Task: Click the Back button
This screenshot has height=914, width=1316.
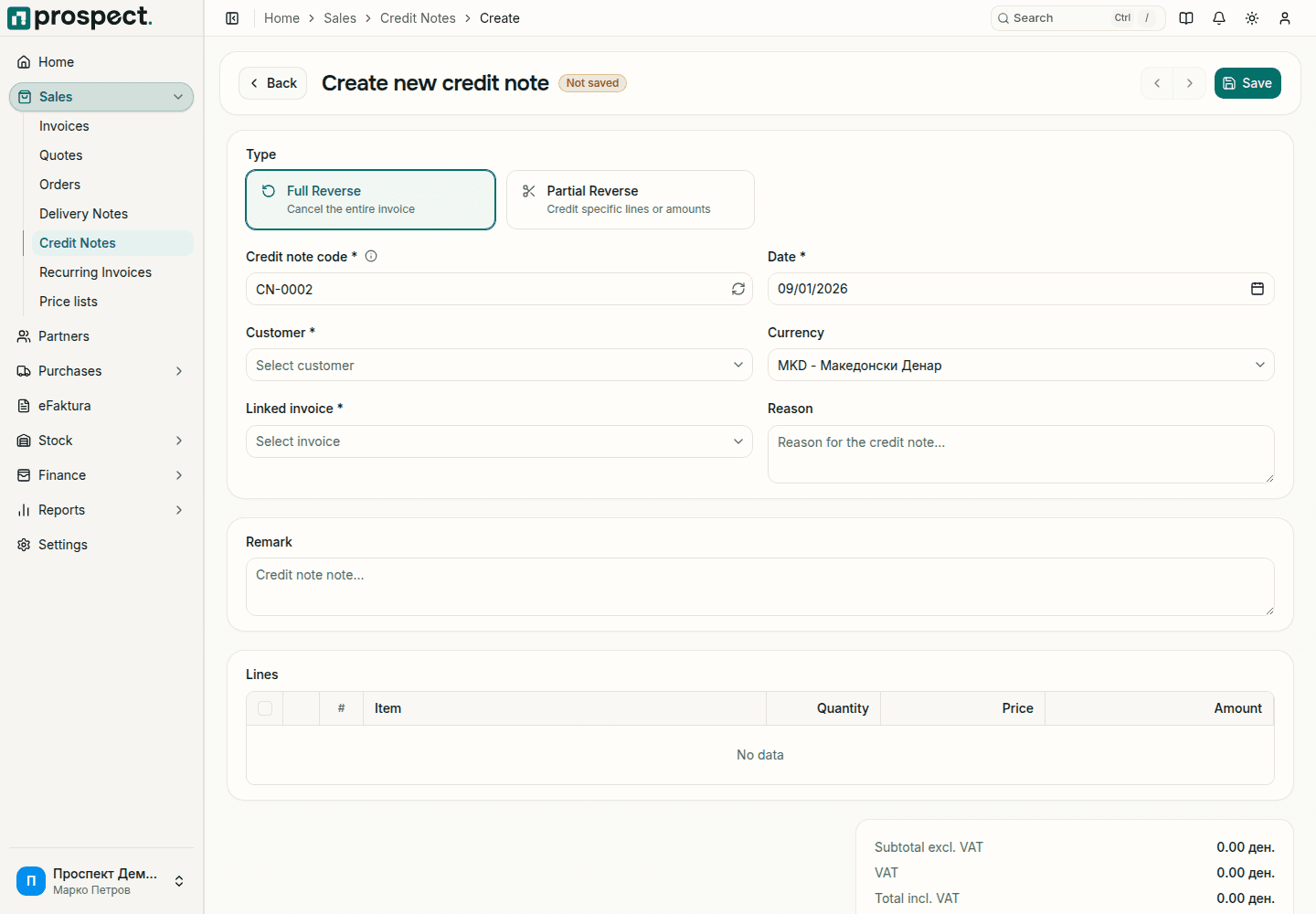Action: point(272,83)
